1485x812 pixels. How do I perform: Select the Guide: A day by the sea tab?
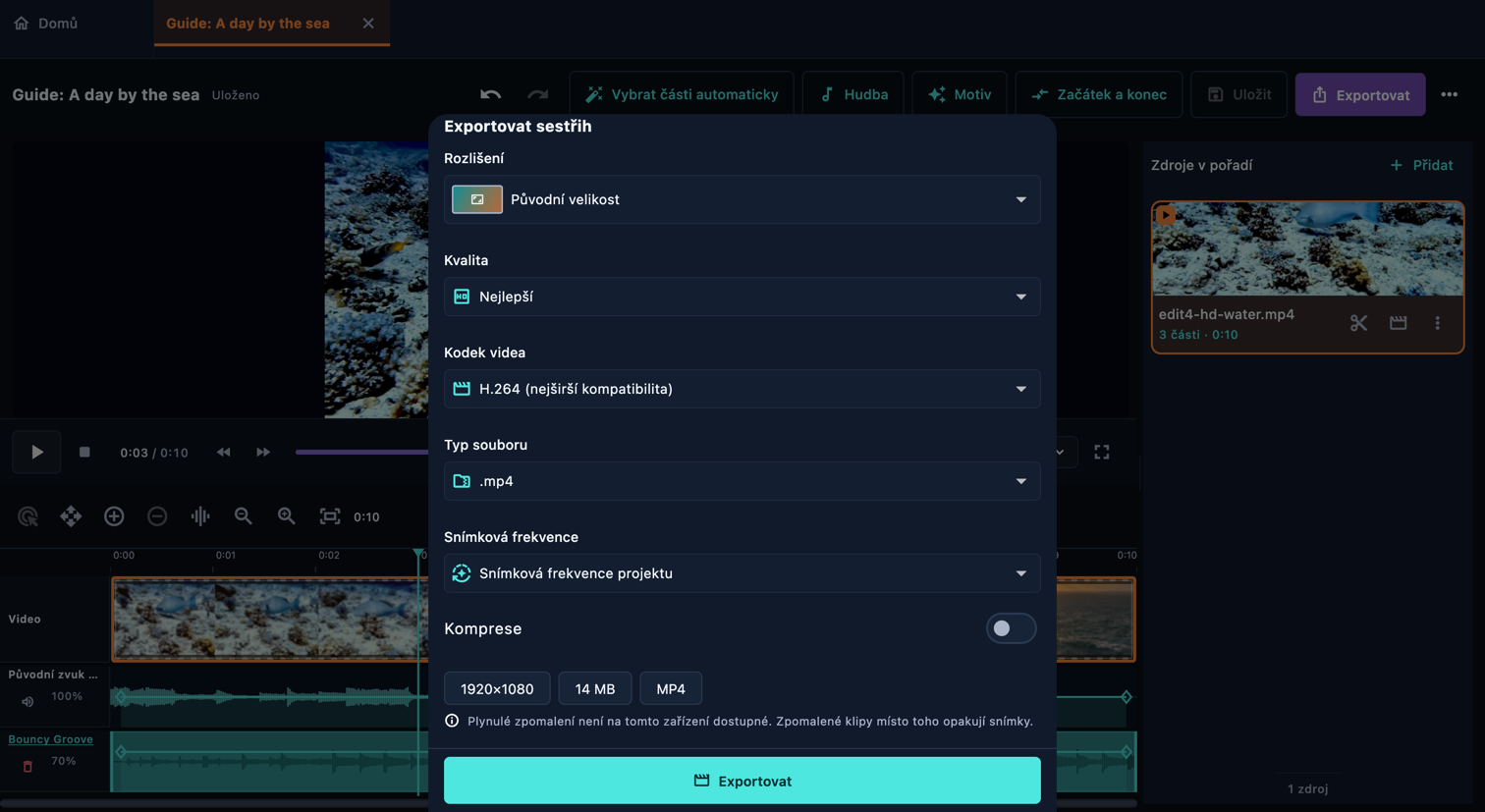247,23
